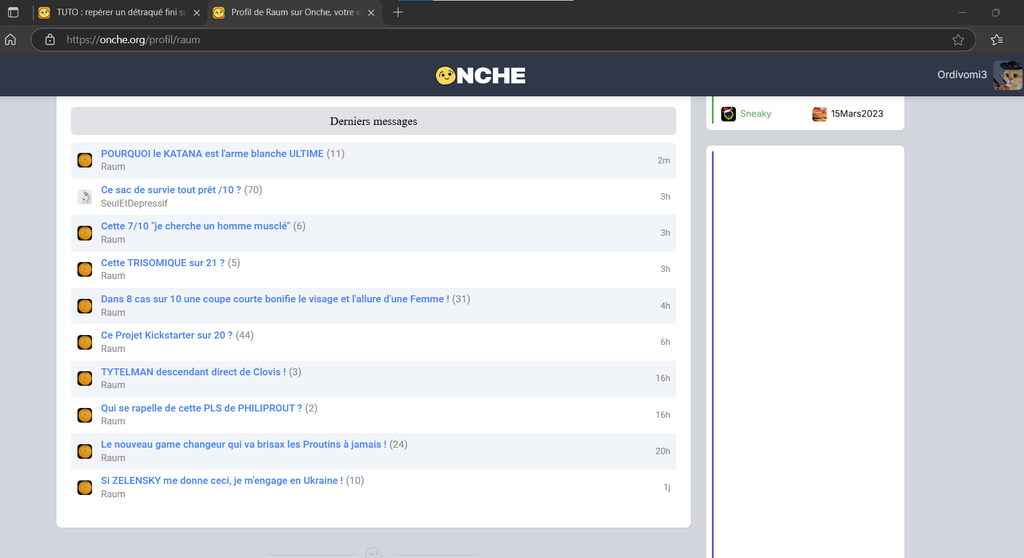Open a new browser tab
Image resolution: width=1024 pixels, height=558 pixels.
[x=398, y=12]
